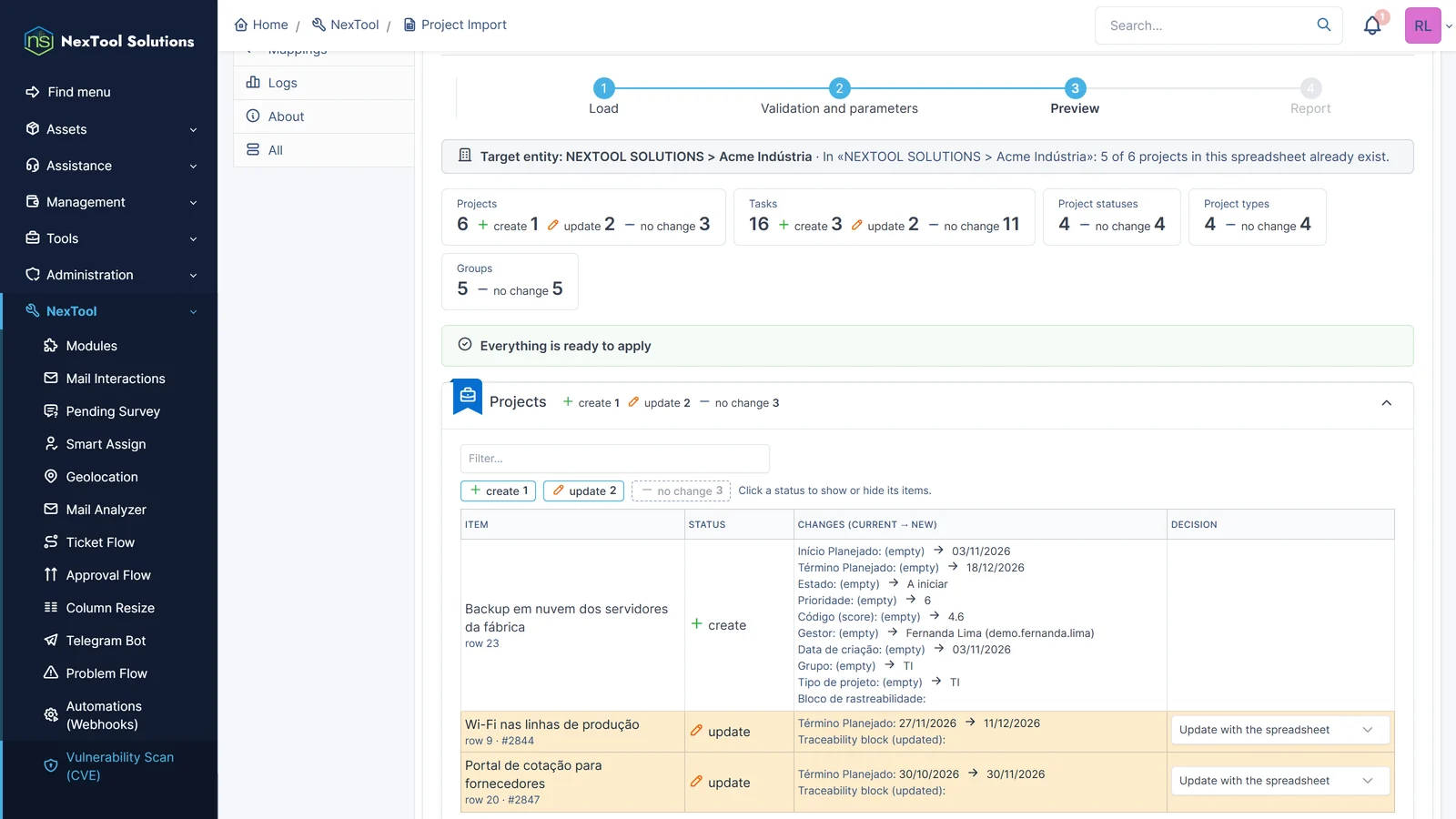The height and width of the screenshot is (819, 1456).
Task: Open decision dropdown for Portal de cotação row
Action: (1279, 781)
